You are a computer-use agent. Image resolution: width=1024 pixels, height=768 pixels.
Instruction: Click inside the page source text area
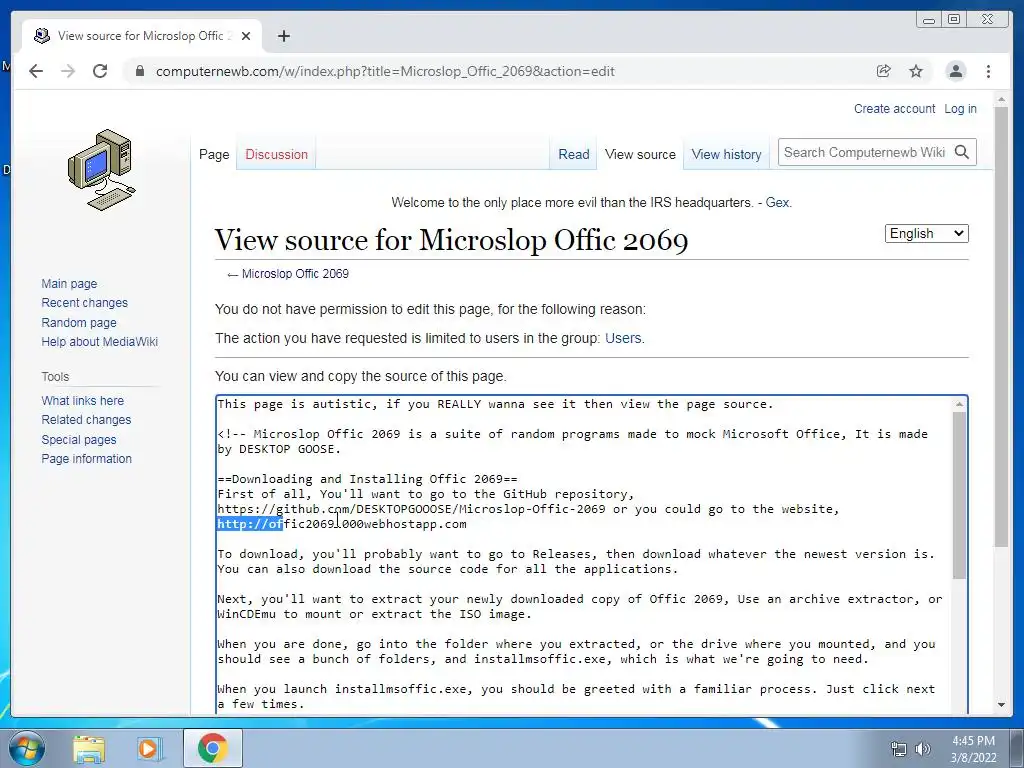coord(583,554)
